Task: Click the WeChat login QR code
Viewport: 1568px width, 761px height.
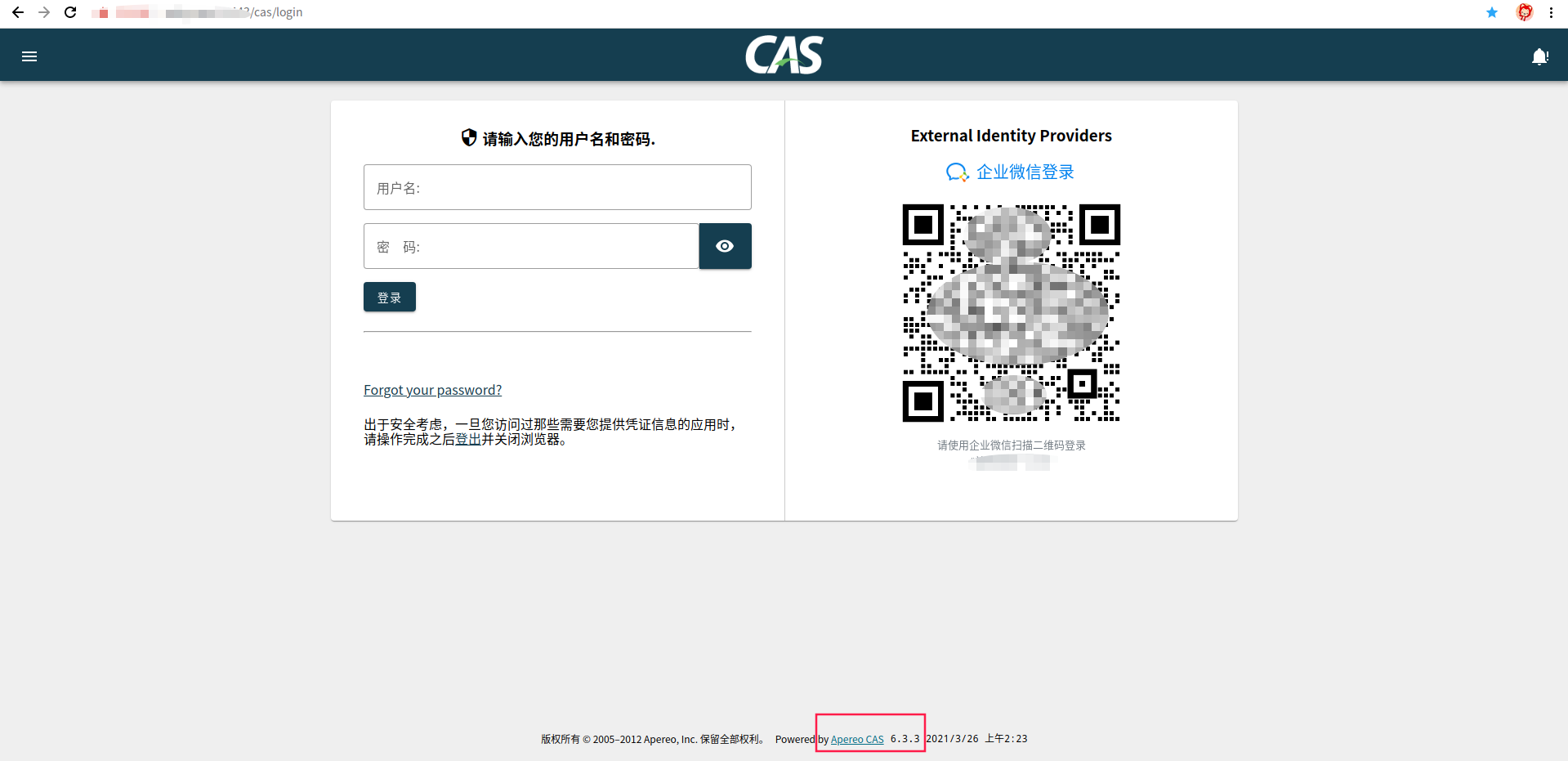Action: click(1011, 314)
